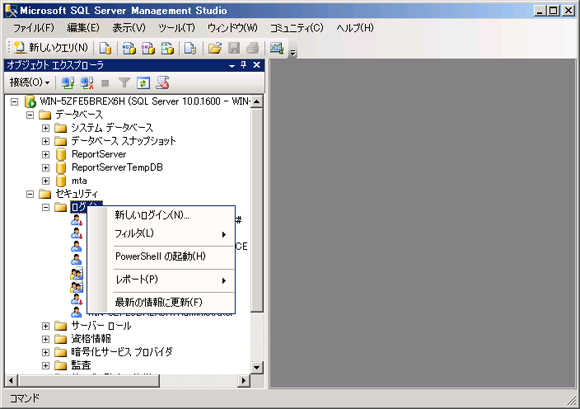This screenshot has width=580, height=409.
Task: Click the Print icon in toolbar
Action: 253,48
